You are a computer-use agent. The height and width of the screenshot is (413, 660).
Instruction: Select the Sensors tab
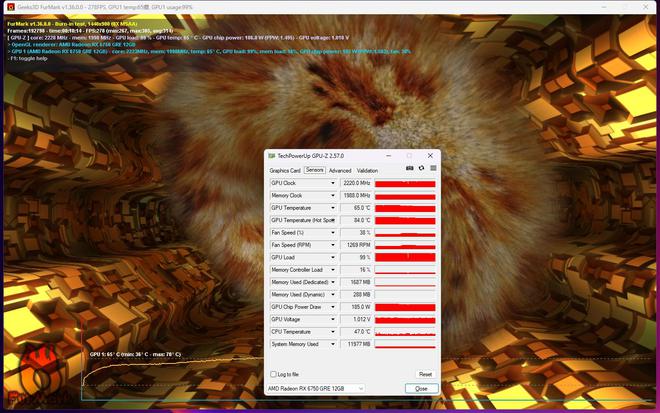tap(314, 170)
